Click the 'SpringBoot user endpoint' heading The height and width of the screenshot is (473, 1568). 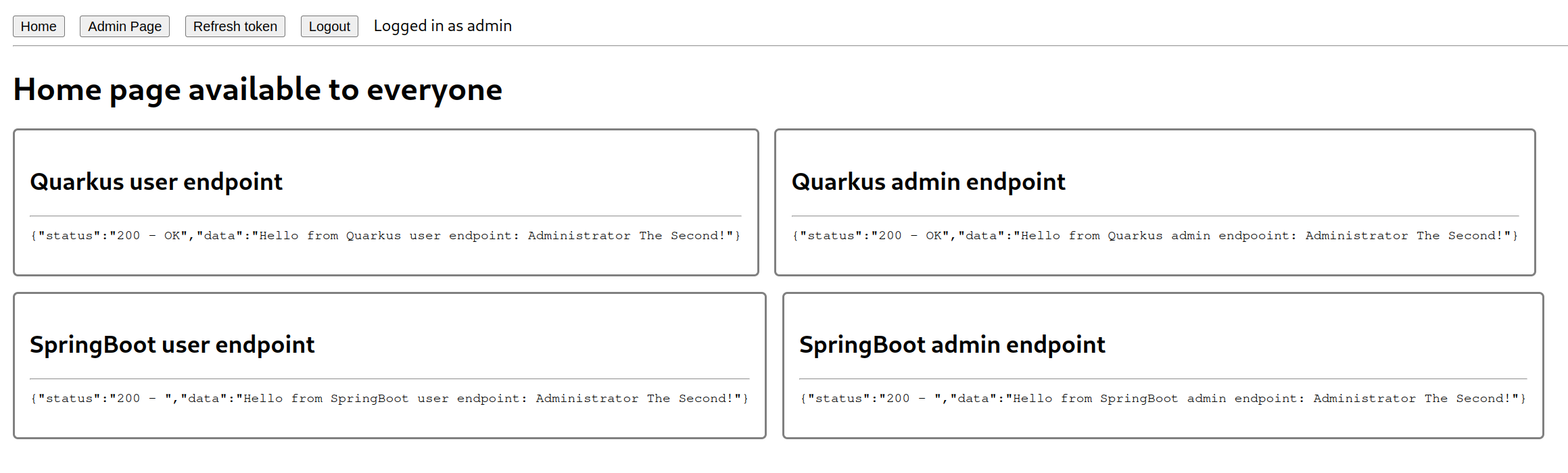172,345
